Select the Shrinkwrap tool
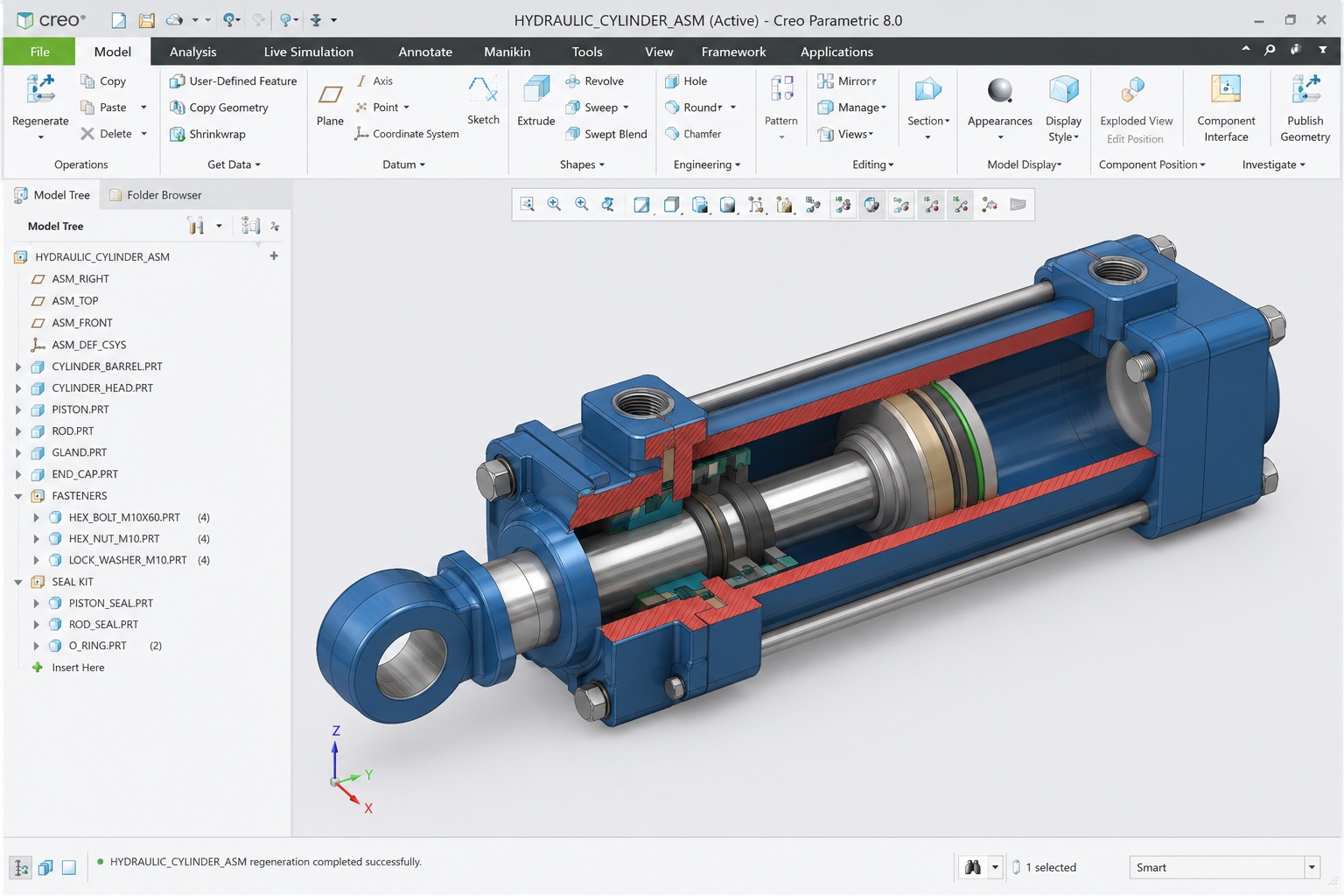Image resolution: width=1344 pixels, height=896 pixels. pos(207,134)
